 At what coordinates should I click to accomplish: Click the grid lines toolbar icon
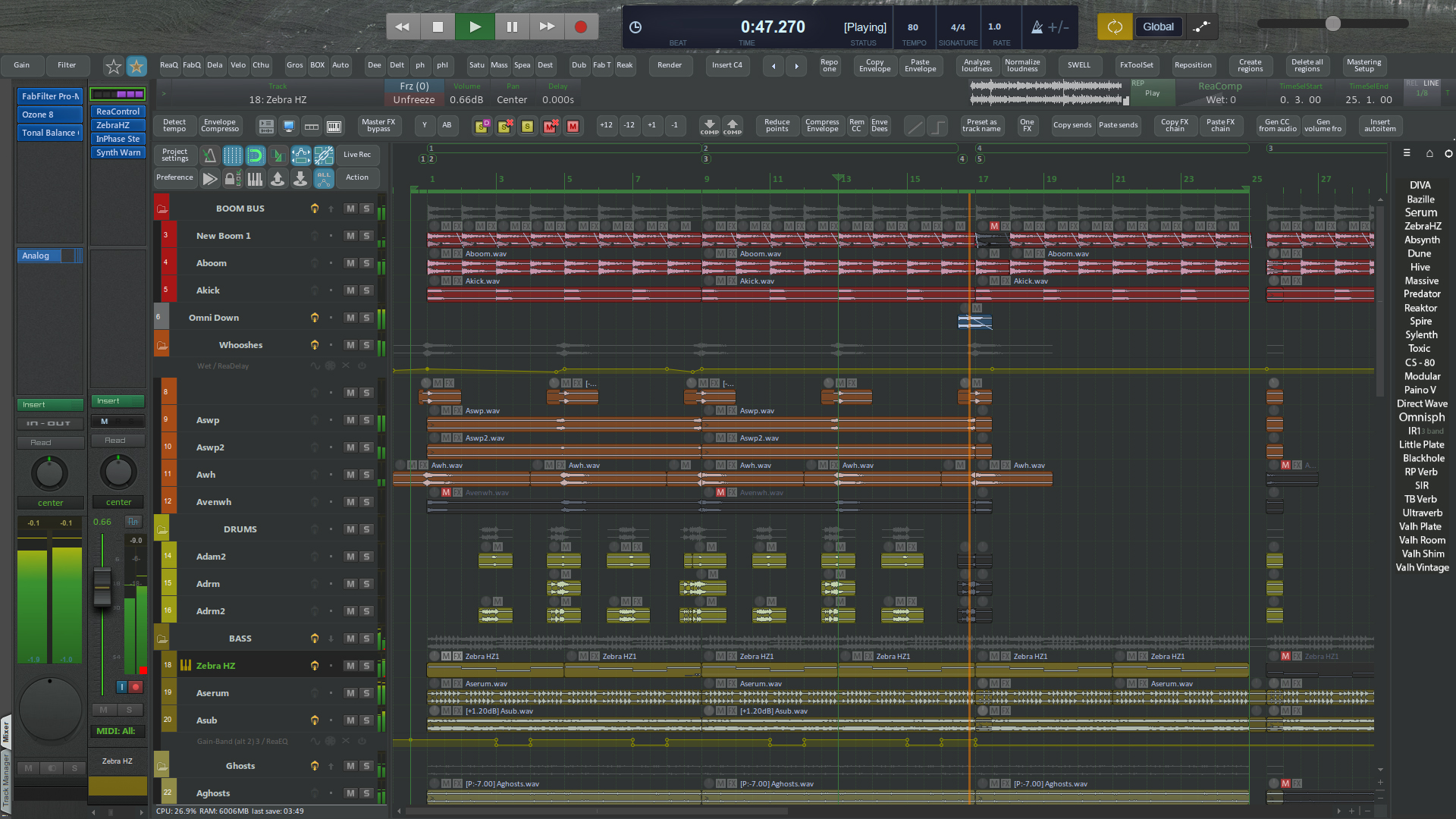pos(233,155)
